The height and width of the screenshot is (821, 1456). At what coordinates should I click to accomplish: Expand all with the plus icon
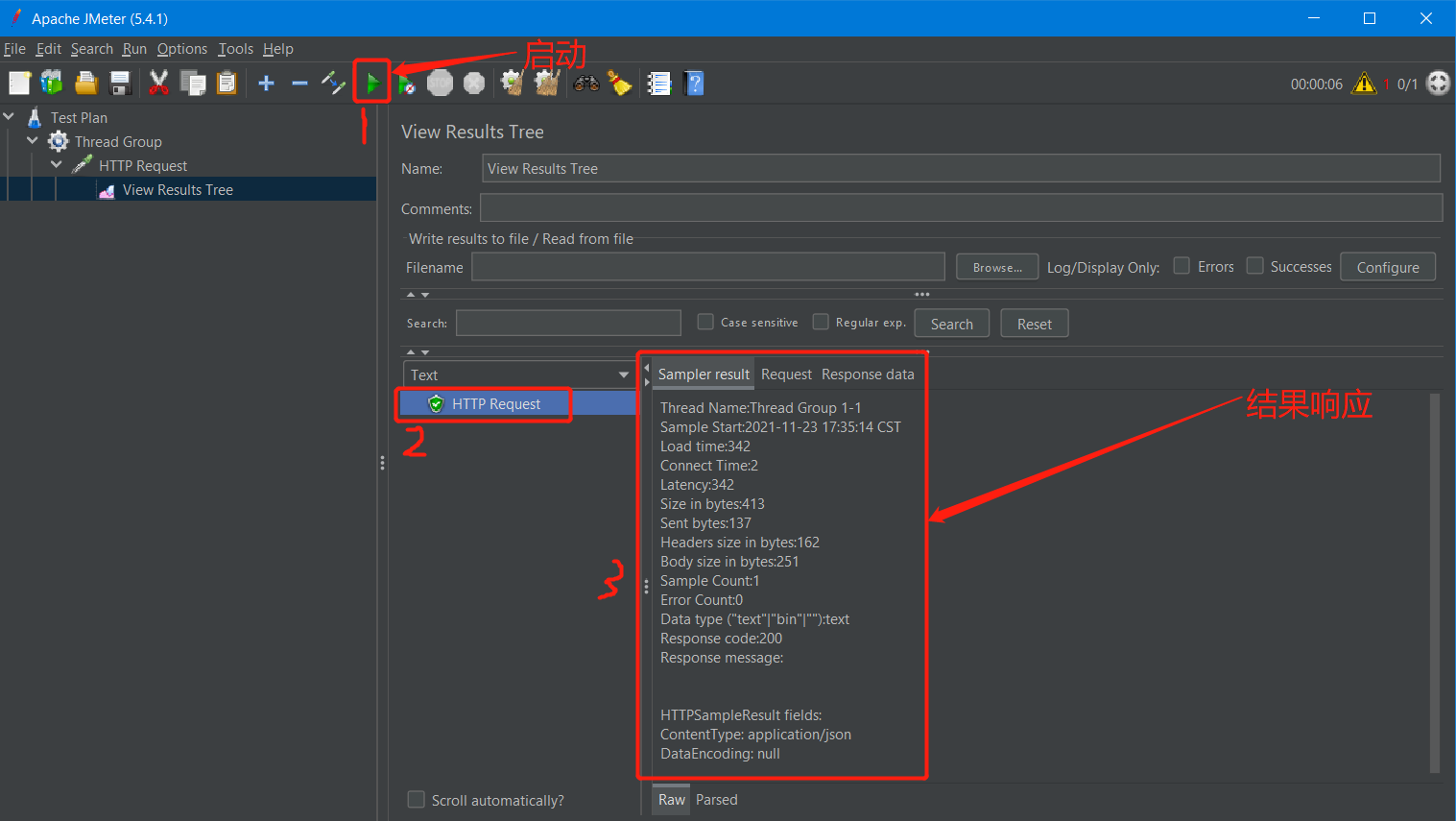point(267,84)
